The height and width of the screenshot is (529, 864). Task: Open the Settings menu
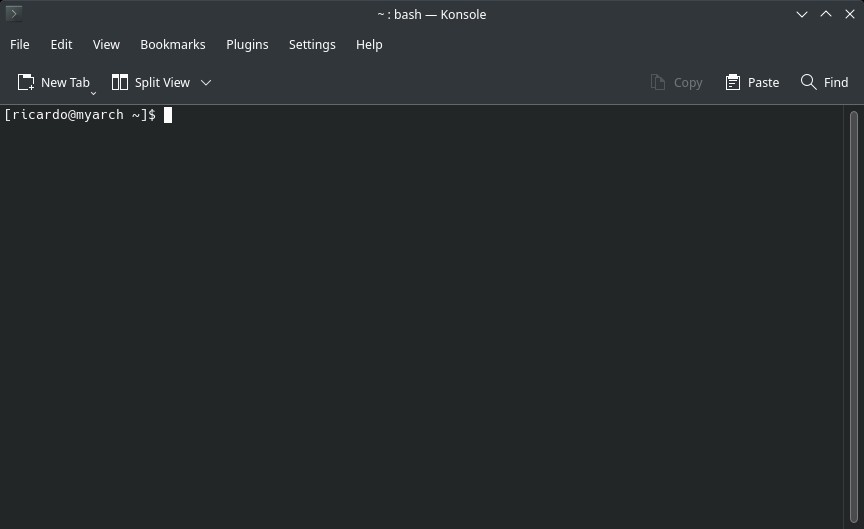click(x=312, y=45)
